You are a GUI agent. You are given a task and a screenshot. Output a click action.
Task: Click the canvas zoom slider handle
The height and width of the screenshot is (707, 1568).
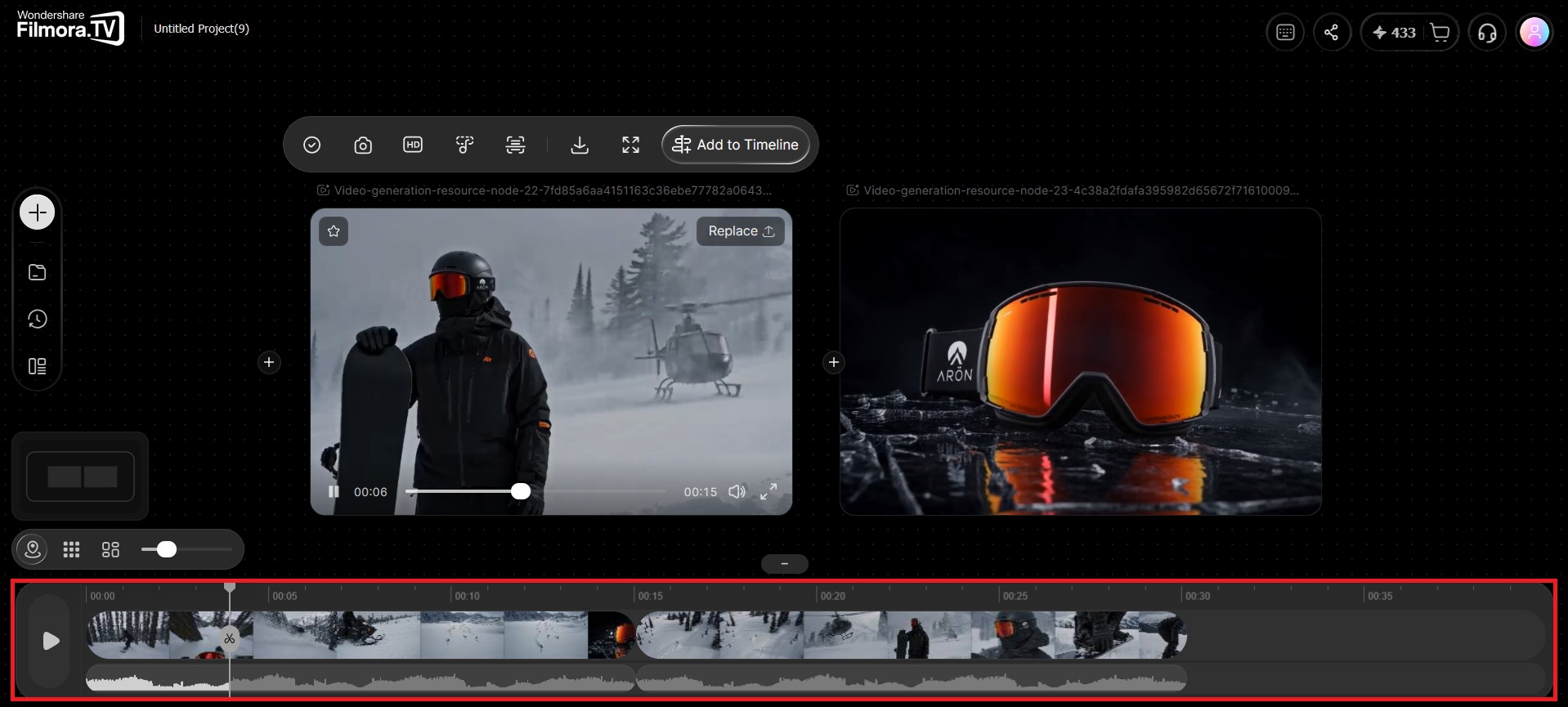pyautogui.click(x=167, y=549)
